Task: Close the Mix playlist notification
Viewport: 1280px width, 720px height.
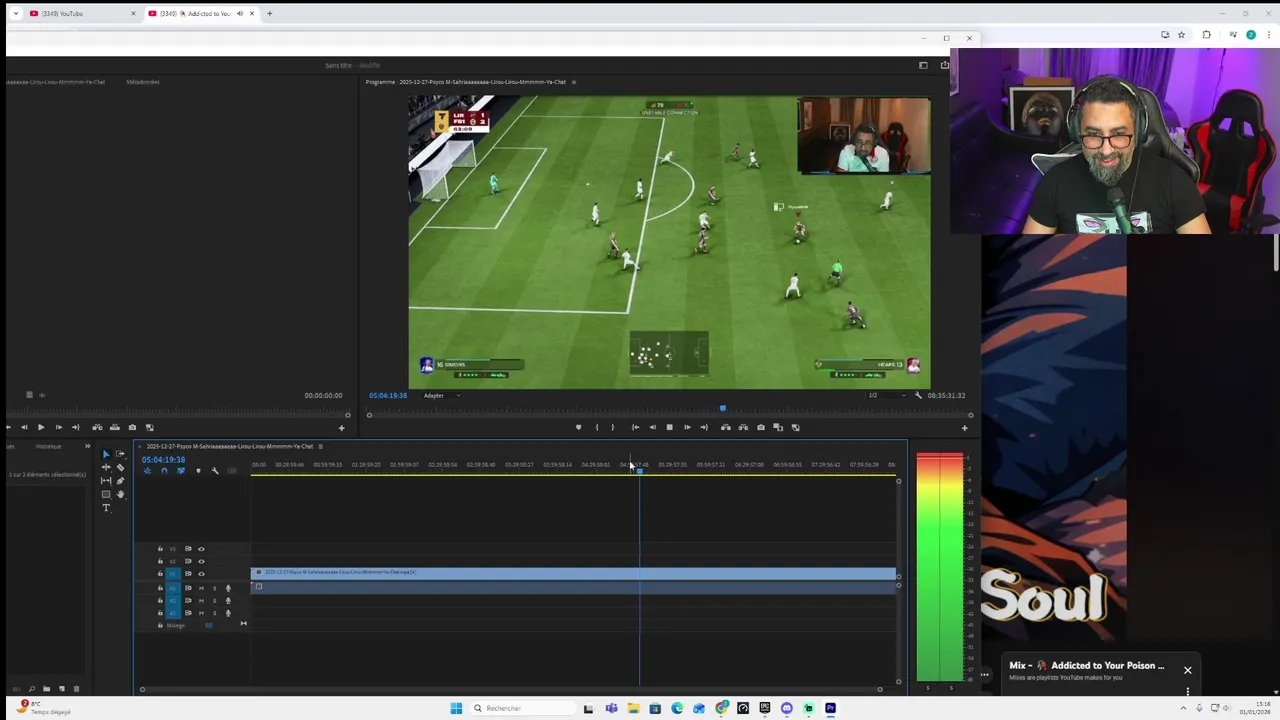Action: coord(1188,670)
